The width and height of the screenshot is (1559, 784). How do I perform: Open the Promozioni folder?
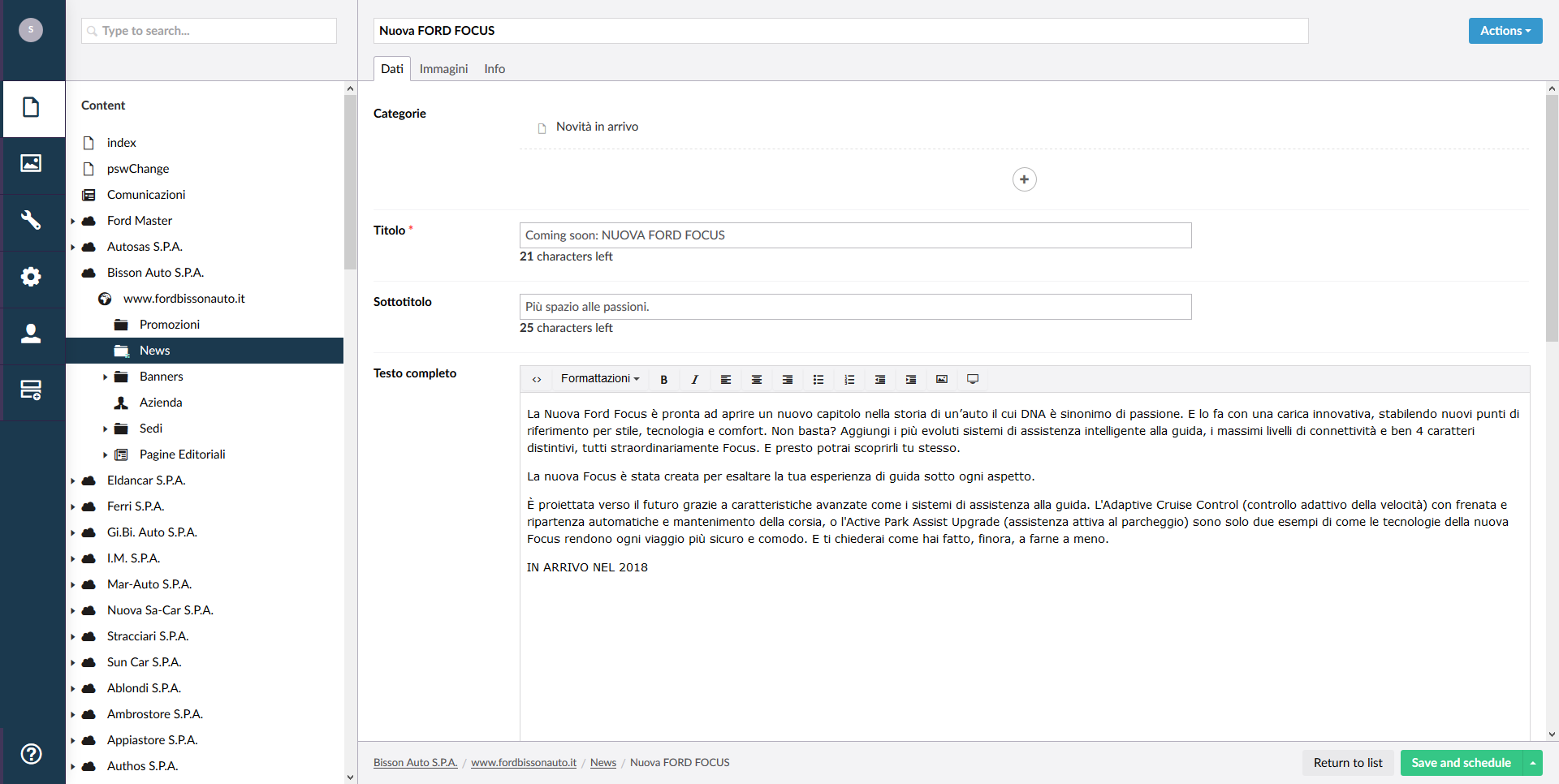tap(169, 325)
